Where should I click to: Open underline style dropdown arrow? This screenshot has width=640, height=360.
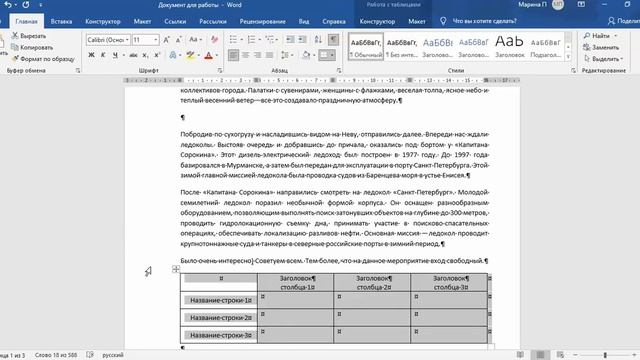coord(123,55)
